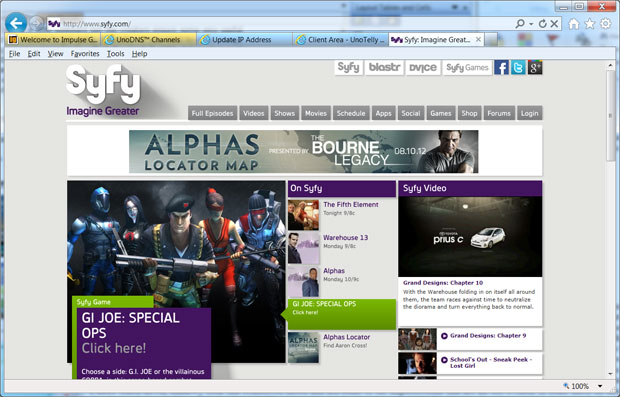Click the Full Episodes nav button

(x=213, y=113)
